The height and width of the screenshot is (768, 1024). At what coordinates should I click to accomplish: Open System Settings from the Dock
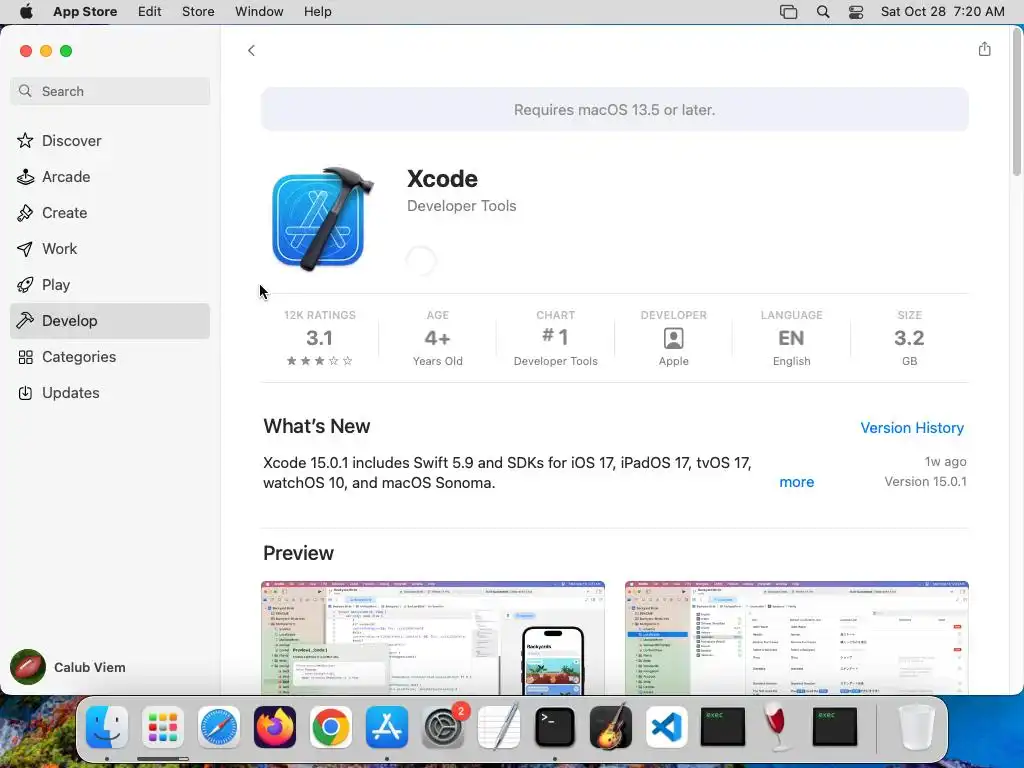[443, 727]
